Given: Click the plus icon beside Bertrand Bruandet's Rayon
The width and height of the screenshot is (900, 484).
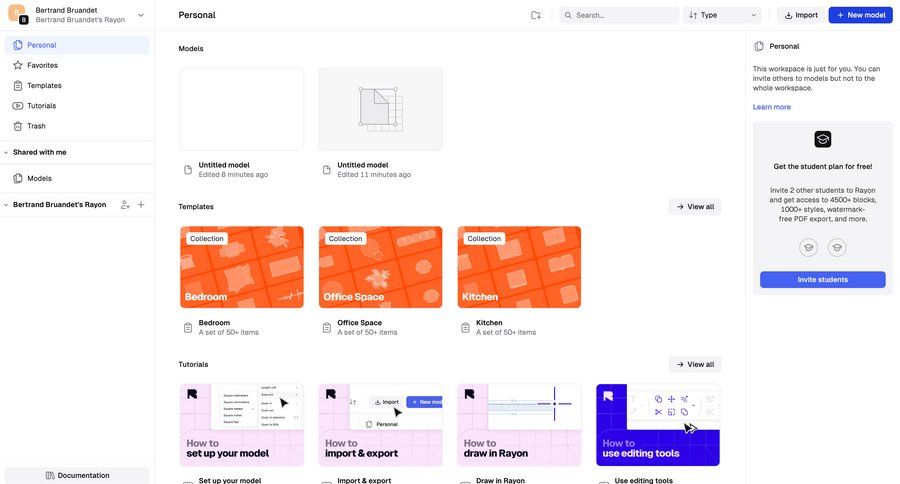Looking at the screenshot, I should 141,205.
